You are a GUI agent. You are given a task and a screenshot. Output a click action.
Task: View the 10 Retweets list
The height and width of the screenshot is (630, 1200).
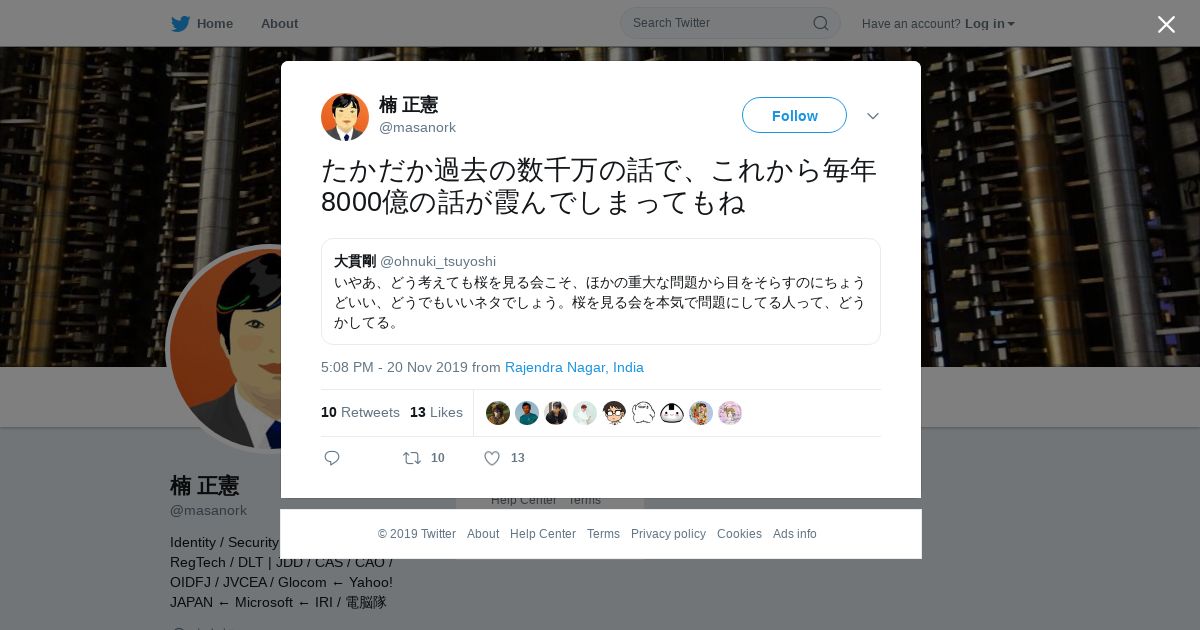tap(360, 412)
